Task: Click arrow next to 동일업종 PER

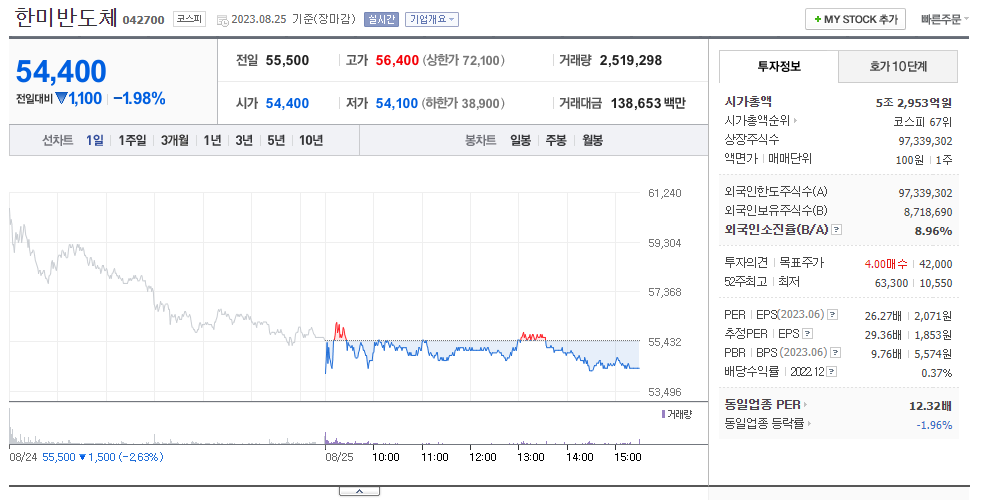Action: coord(806,405)
